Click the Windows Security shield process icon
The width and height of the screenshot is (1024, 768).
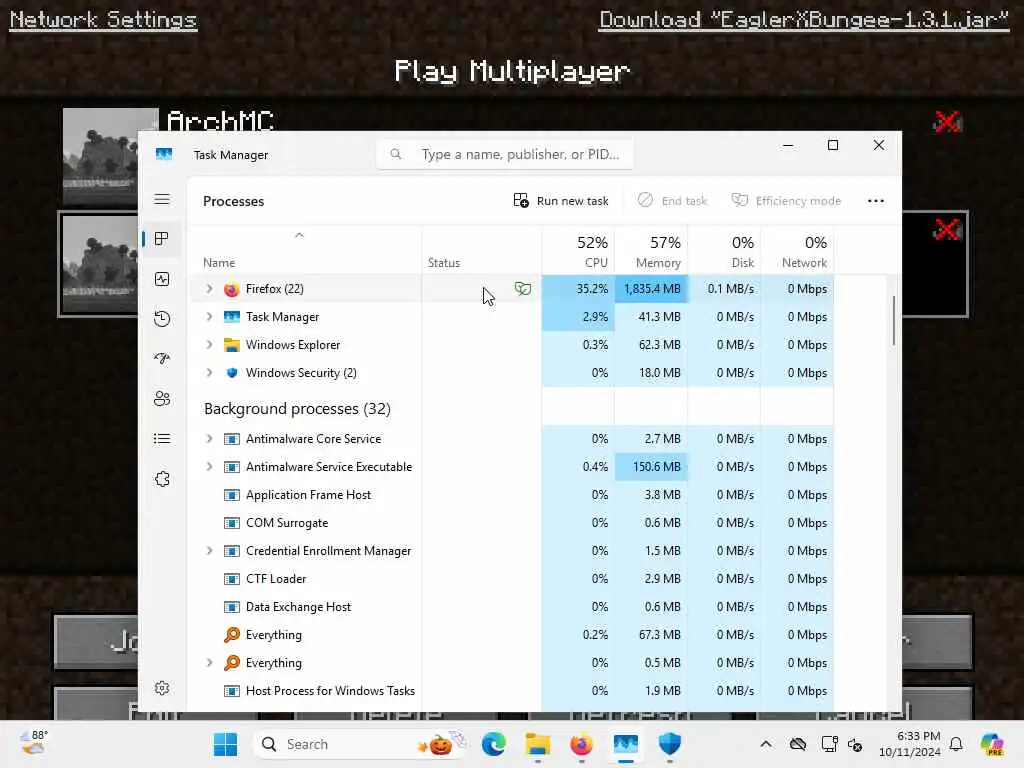232,373
